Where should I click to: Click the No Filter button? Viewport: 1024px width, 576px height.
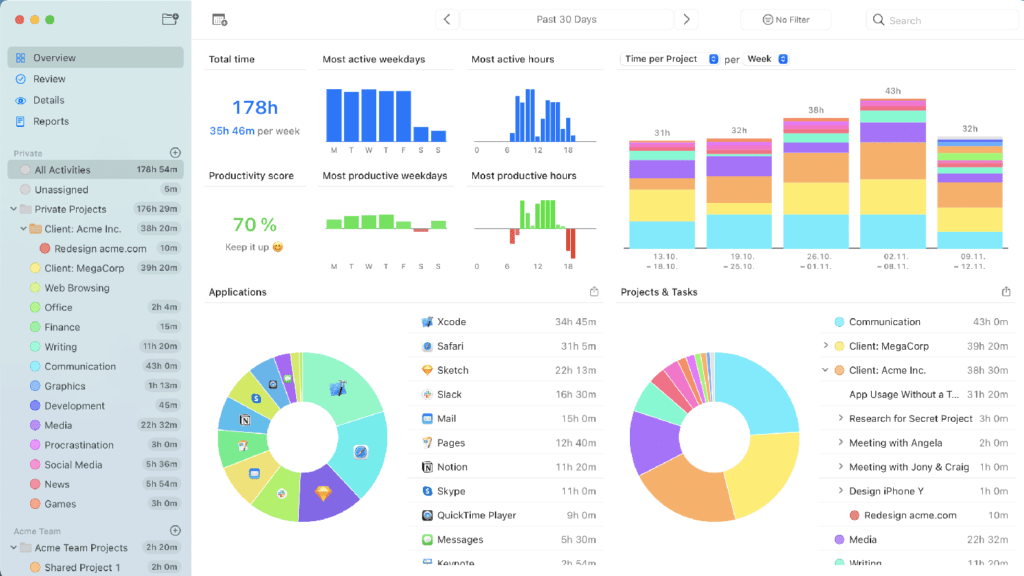tap(785, 20)
